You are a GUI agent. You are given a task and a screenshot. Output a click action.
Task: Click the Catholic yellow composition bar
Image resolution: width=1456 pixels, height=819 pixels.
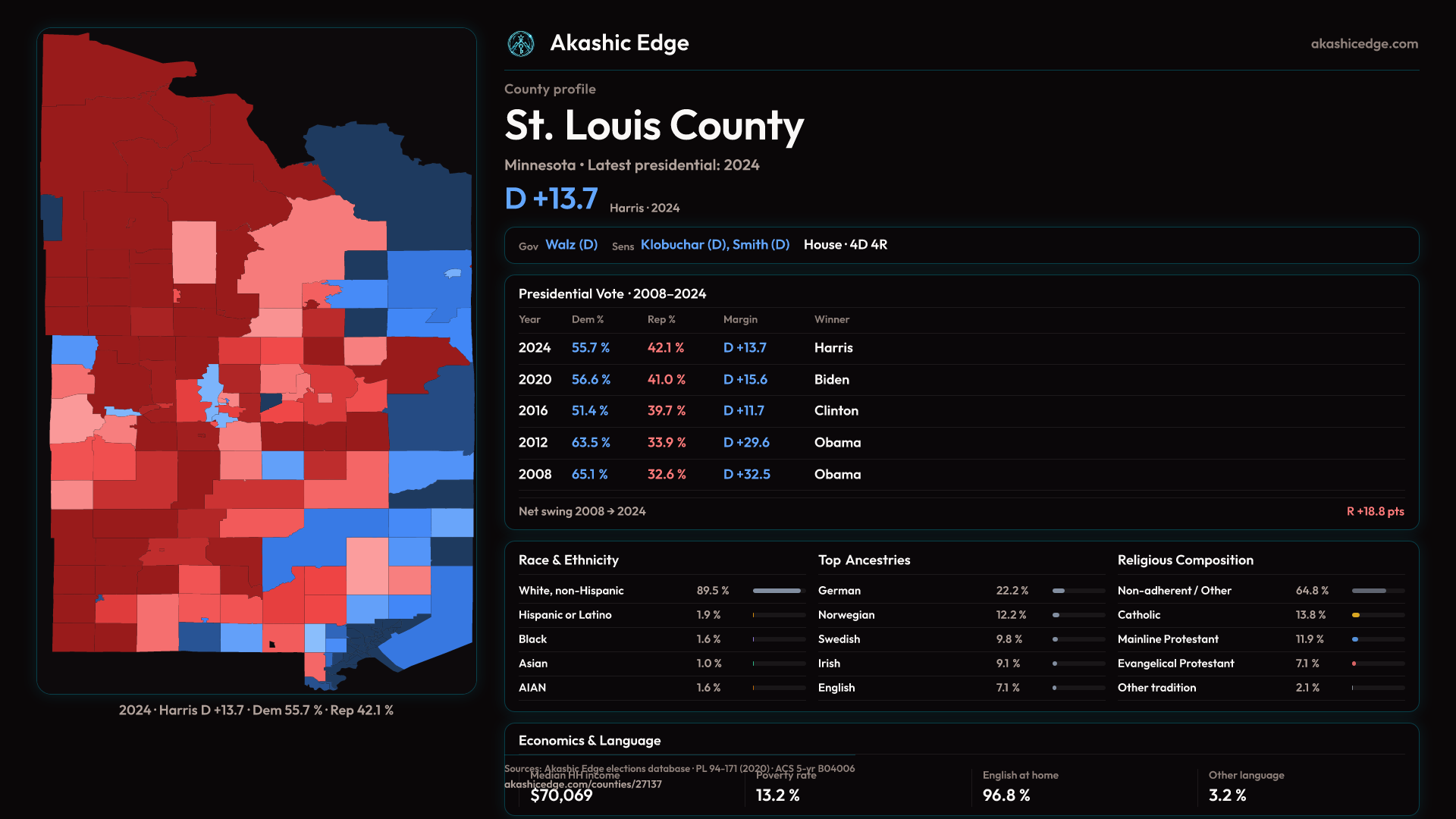tap(1356, 615)
